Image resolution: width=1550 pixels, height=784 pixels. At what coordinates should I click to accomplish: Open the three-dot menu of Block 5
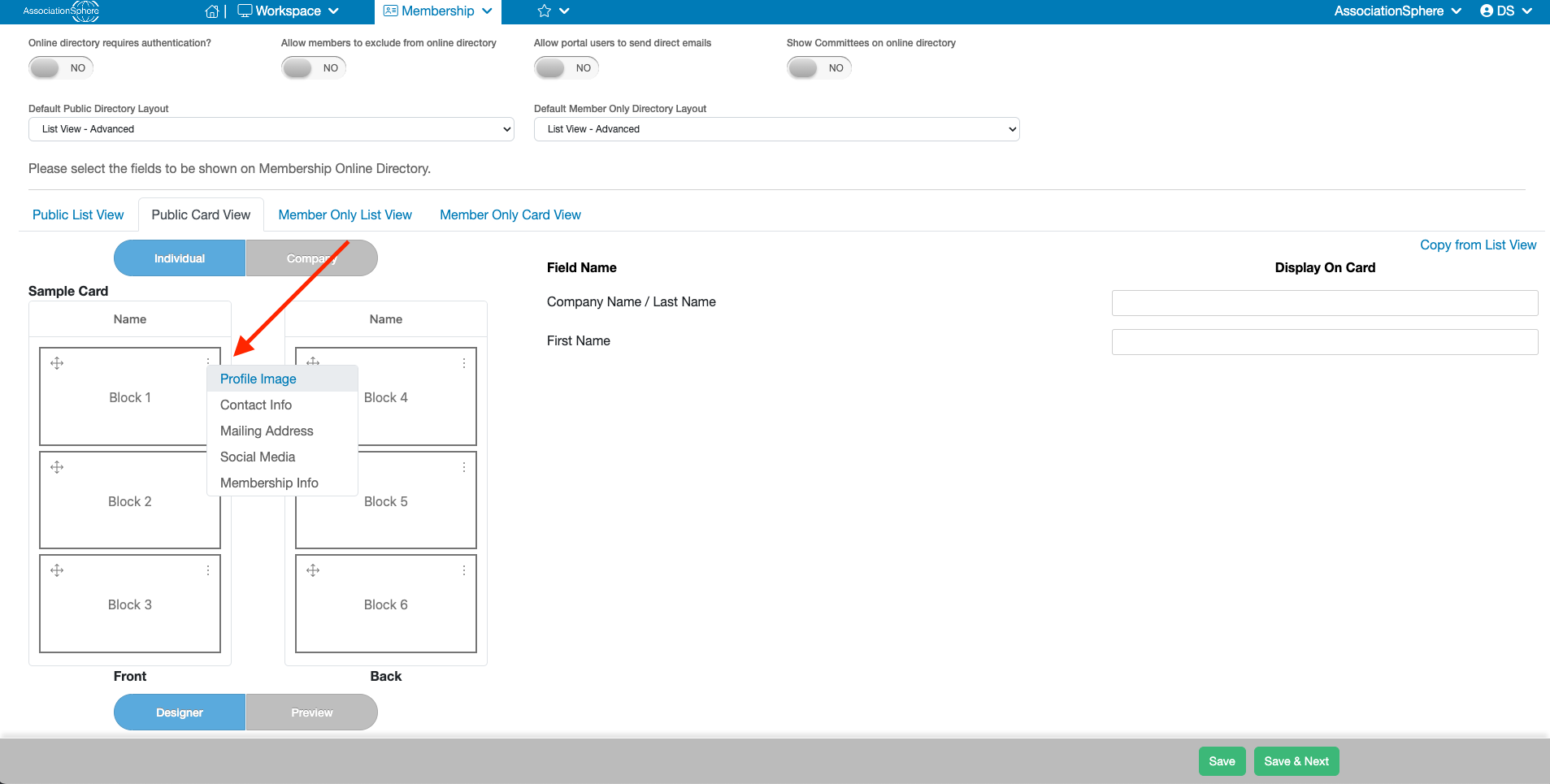pyautogui.click(x=464, y=467)
